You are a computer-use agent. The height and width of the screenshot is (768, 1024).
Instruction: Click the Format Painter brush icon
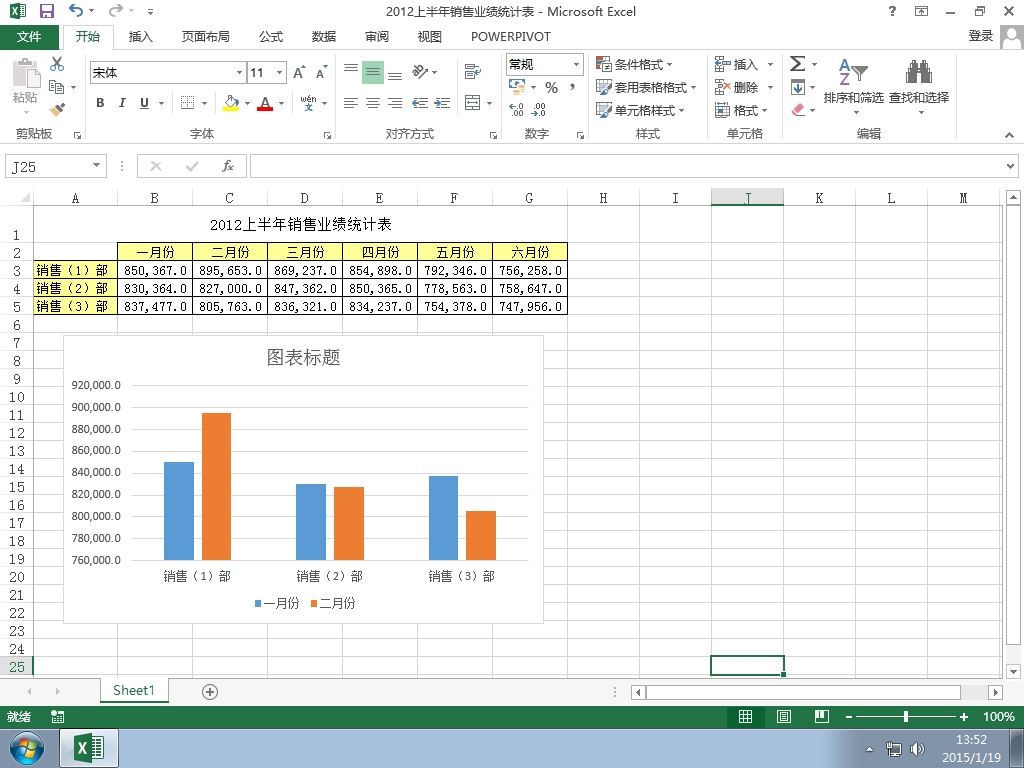[x=57, y=109]
